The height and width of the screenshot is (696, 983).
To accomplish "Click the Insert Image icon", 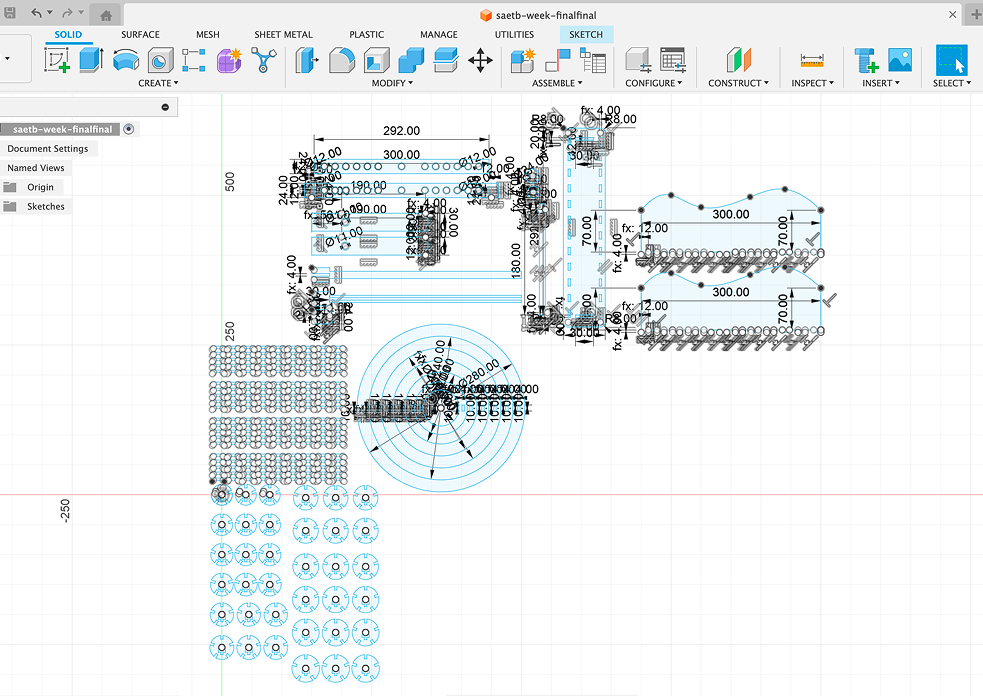I will coord(900,60).
